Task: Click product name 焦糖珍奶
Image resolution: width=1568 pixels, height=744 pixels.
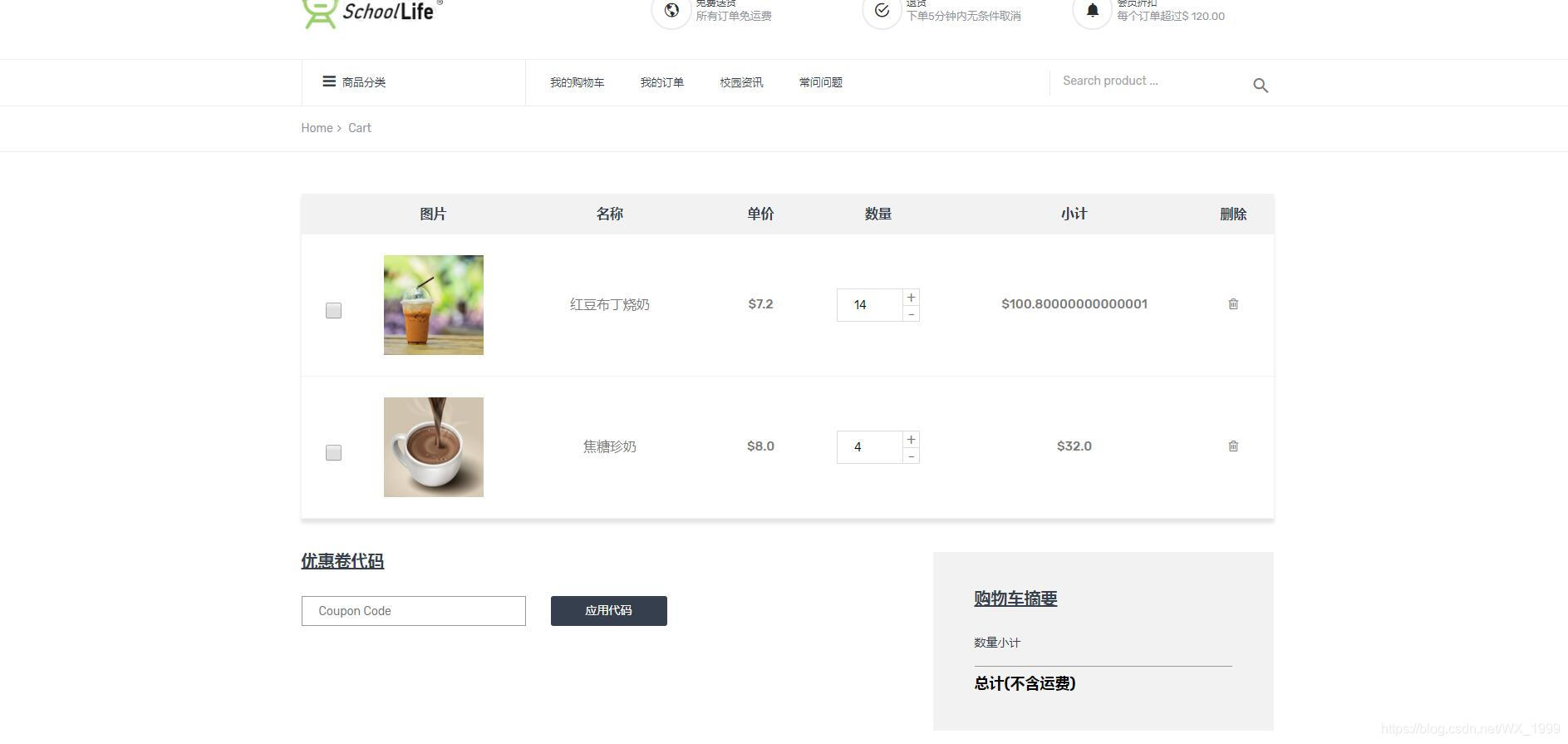Action: pyautogui.click(x=609, y=447)
